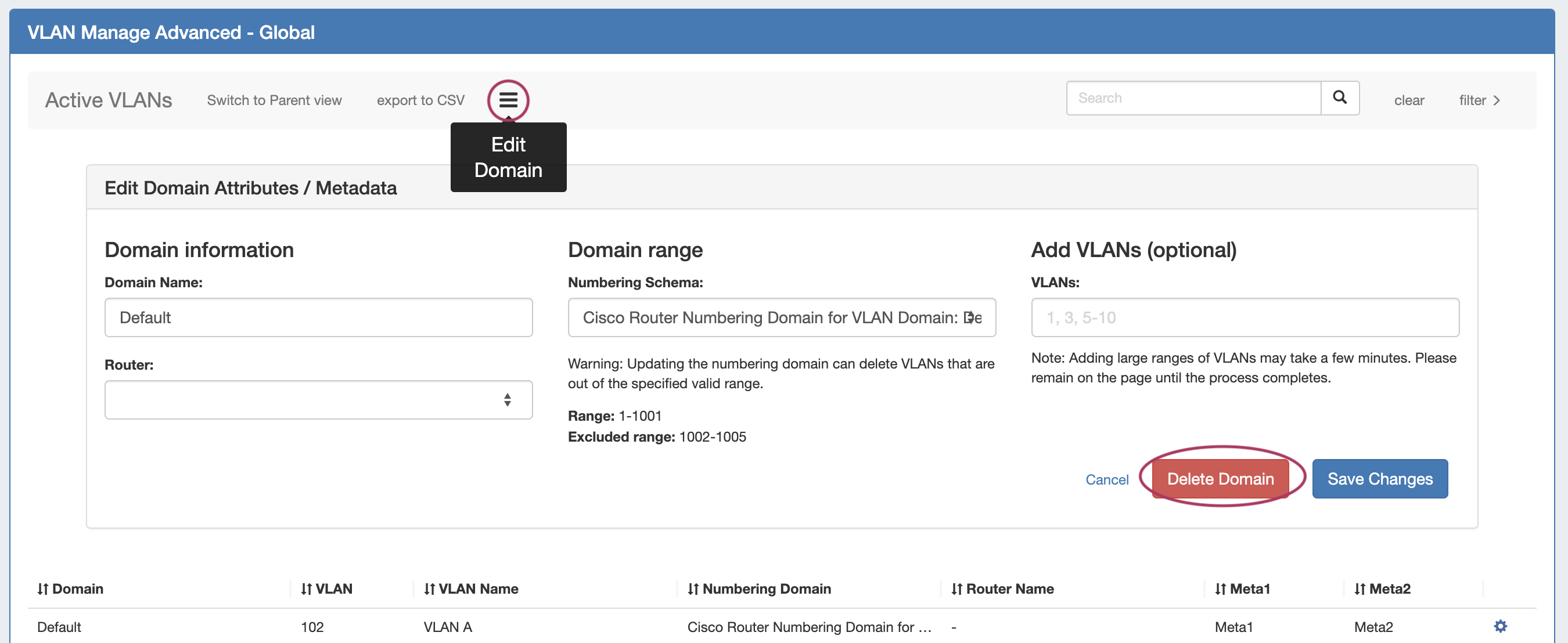Sort table by Meta2 column
Viewport: 1568px width, 643px height.
tap(1382, 588)
